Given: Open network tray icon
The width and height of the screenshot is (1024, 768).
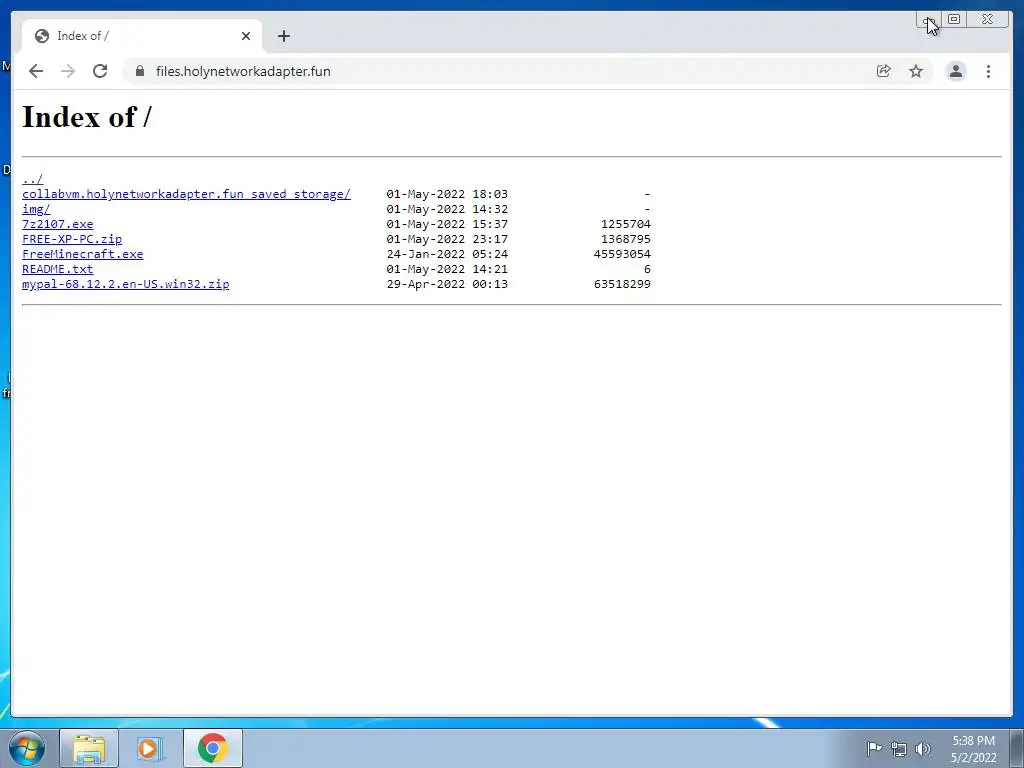Looking at the screenshot, I should click(899, 749).
